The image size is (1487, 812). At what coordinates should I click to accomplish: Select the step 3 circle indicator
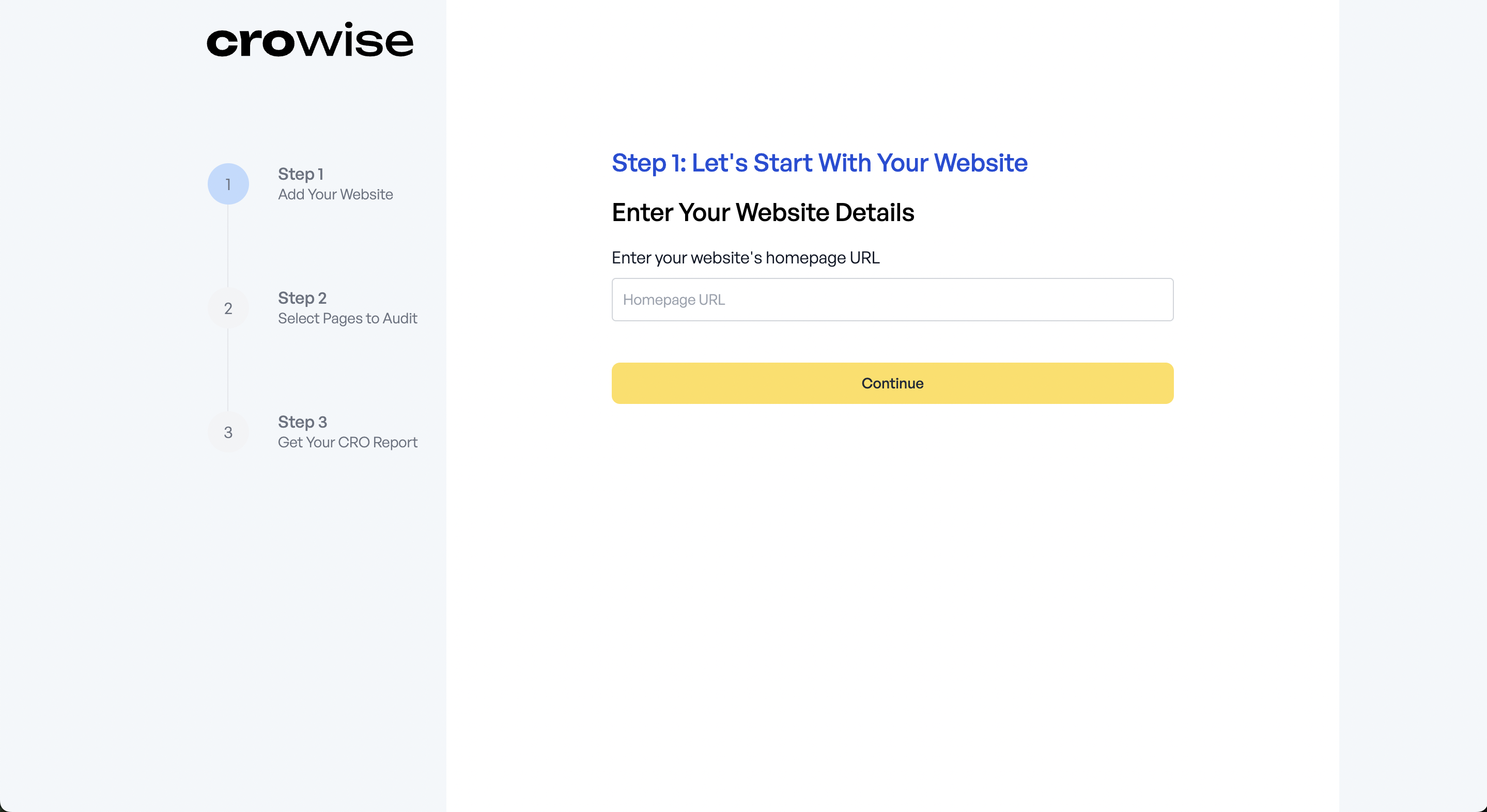(228, 432)
